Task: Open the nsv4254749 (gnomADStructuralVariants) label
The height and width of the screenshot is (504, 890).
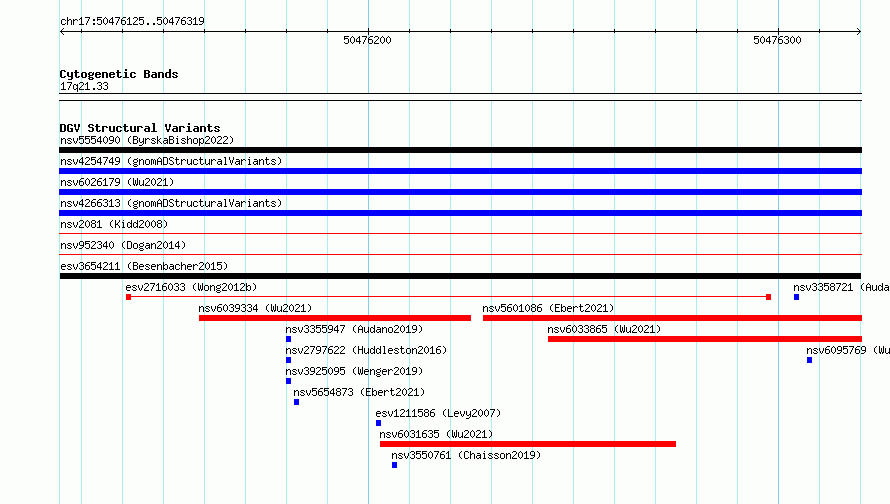Action: point(171,161)
